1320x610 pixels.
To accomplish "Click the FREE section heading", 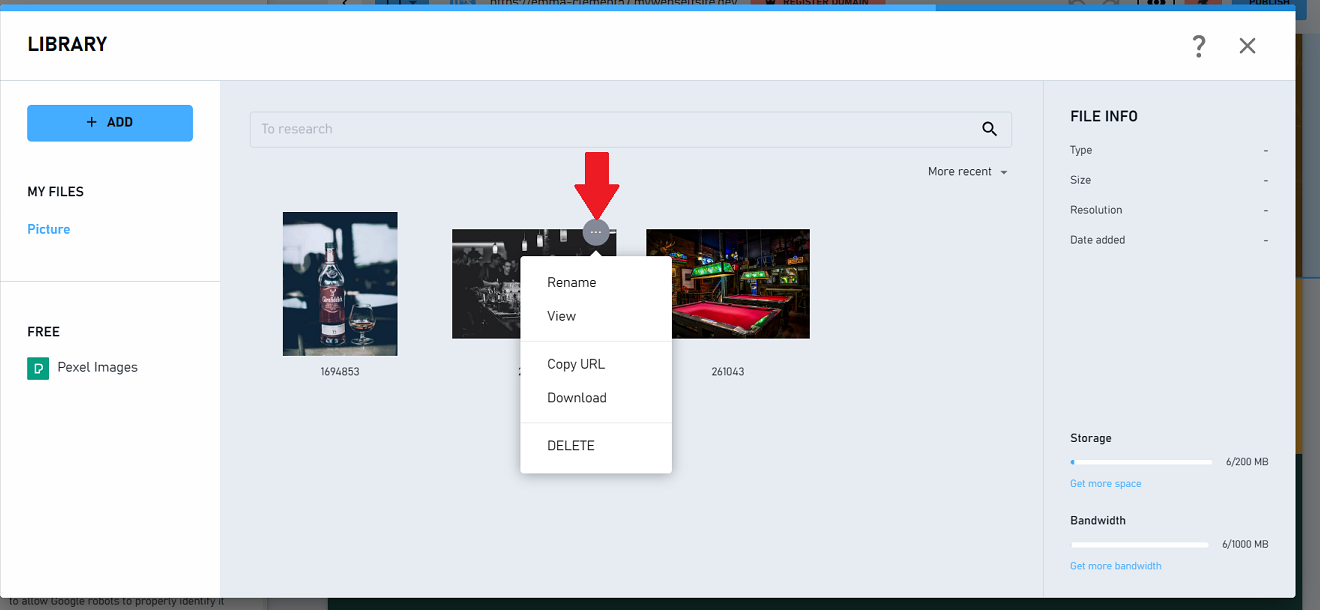I will [x=44, y=332].
